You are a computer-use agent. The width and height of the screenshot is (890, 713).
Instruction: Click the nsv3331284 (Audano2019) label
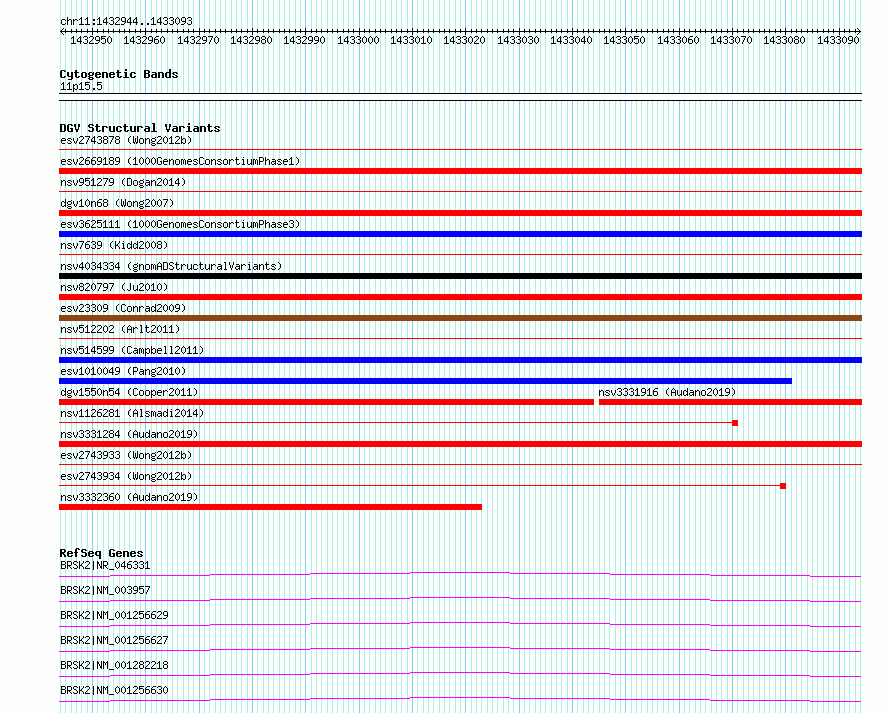click(x=129, y=434)
